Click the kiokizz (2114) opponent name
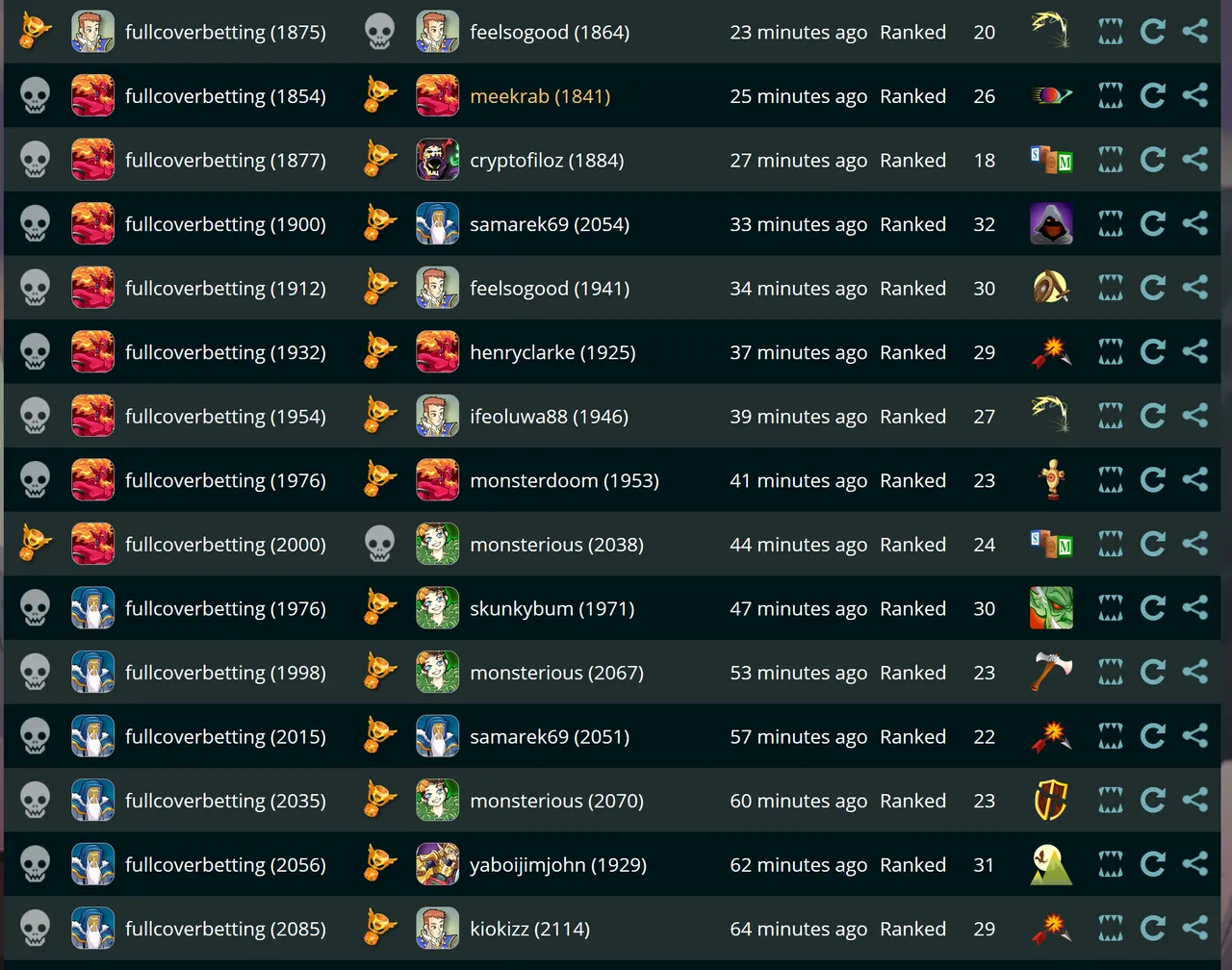Image resolution: width=1232 pixels, height=970 pixels. coord(529,930)
